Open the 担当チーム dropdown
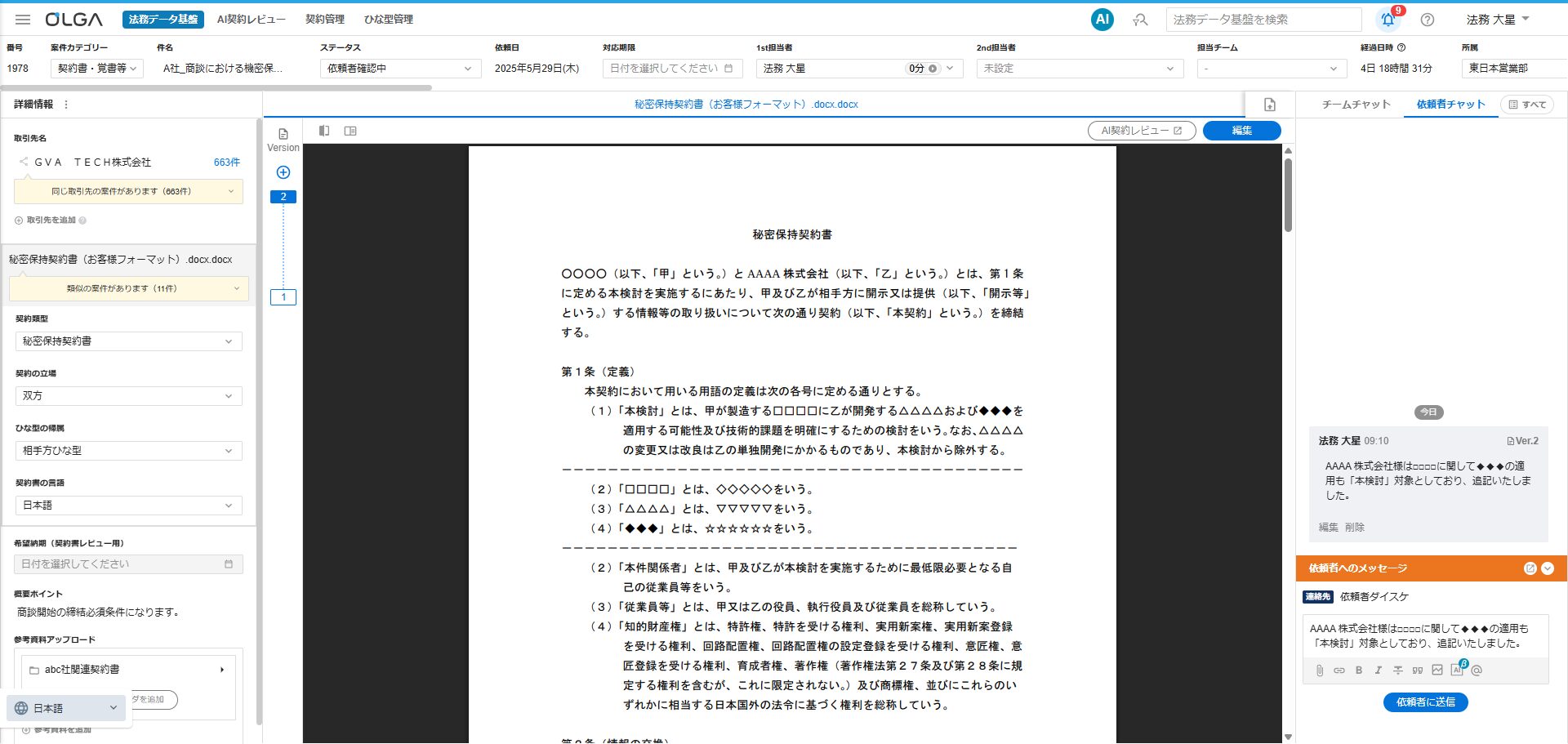Image resolution: width=1568 pixels, height=744 pixels. pyautogui.click(x=1272, y=69)
